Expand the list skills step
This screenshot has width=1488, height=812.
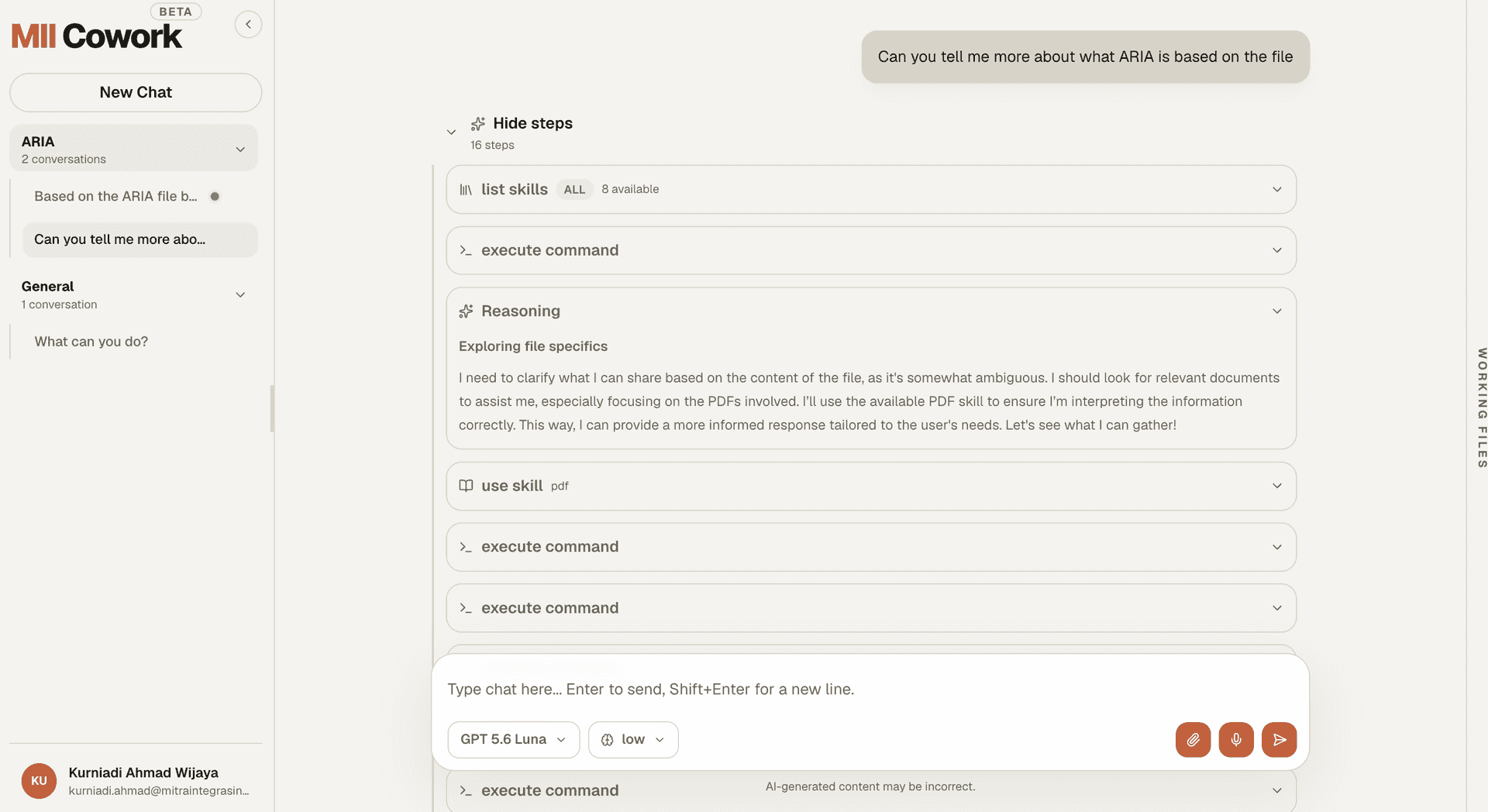(x=1276, y=189)
